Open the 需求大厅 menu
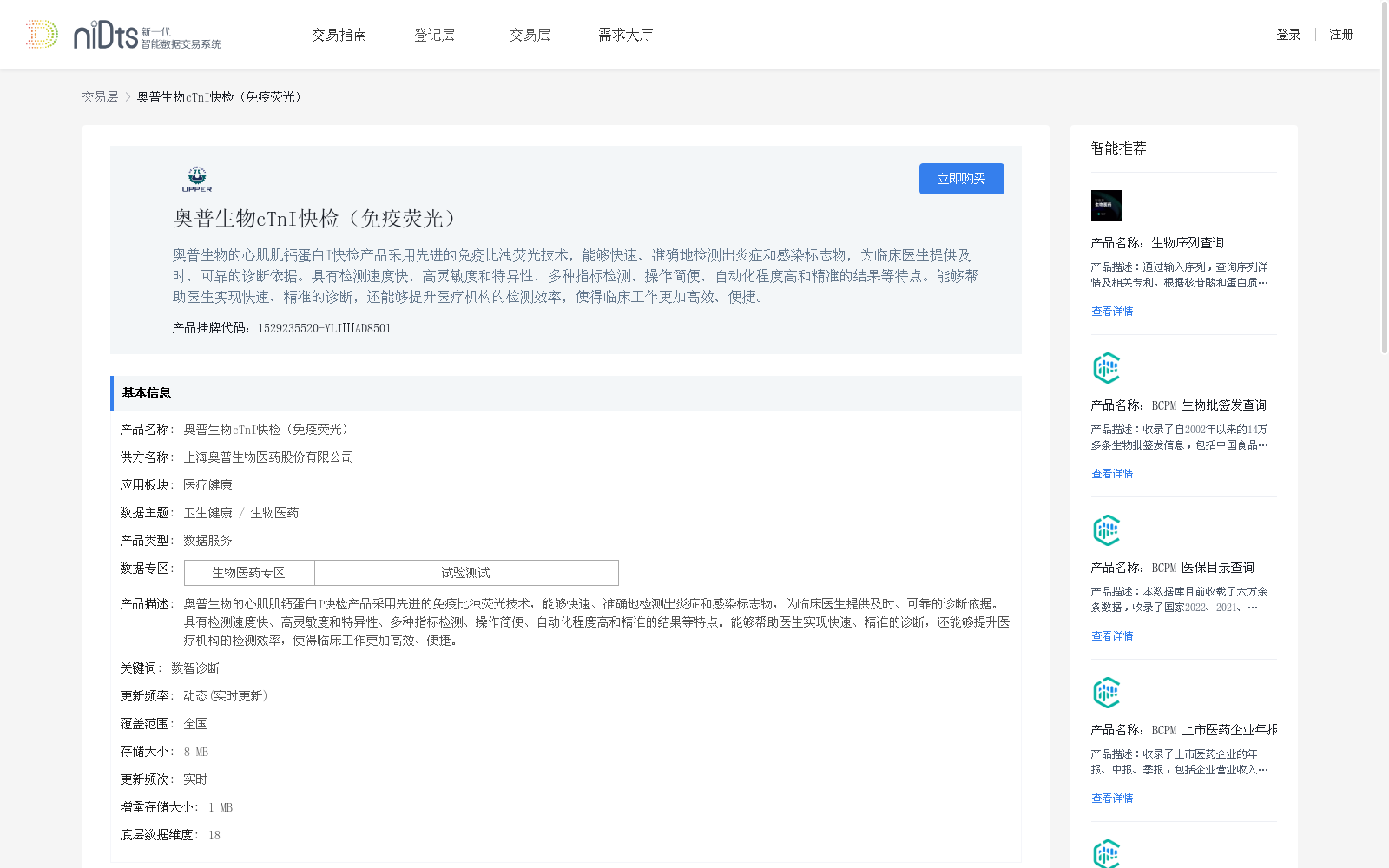The image size is (1389, 868). [x=625, y=35]
